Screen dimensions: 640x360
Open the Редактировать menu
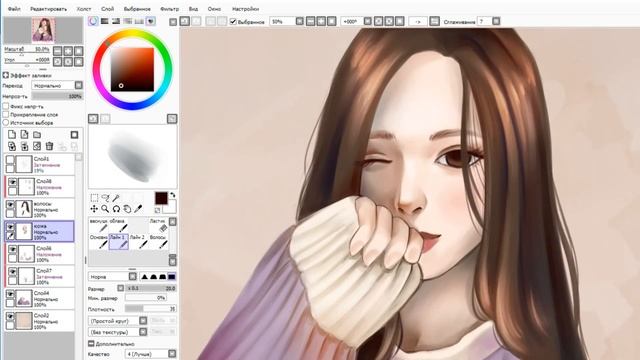click(48, 9)
